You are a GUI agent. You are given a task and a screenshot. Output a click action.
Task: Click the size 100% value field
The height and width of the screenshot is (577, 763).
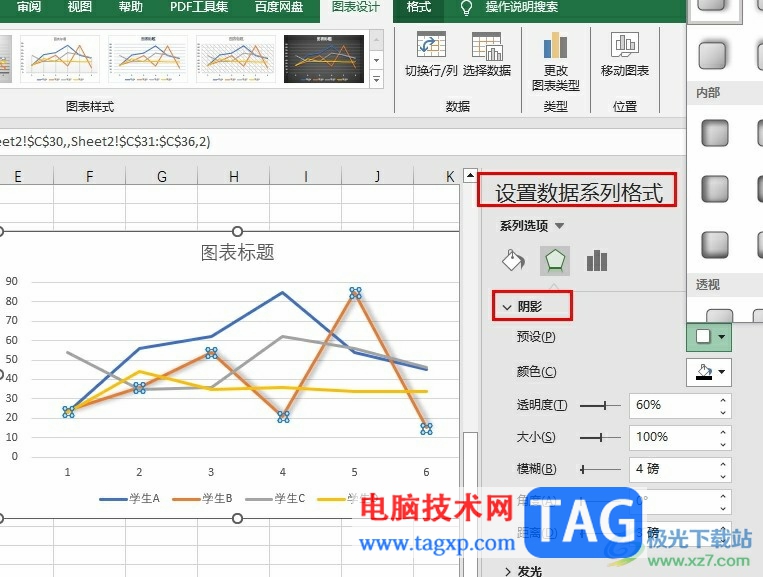coord(673,437)
